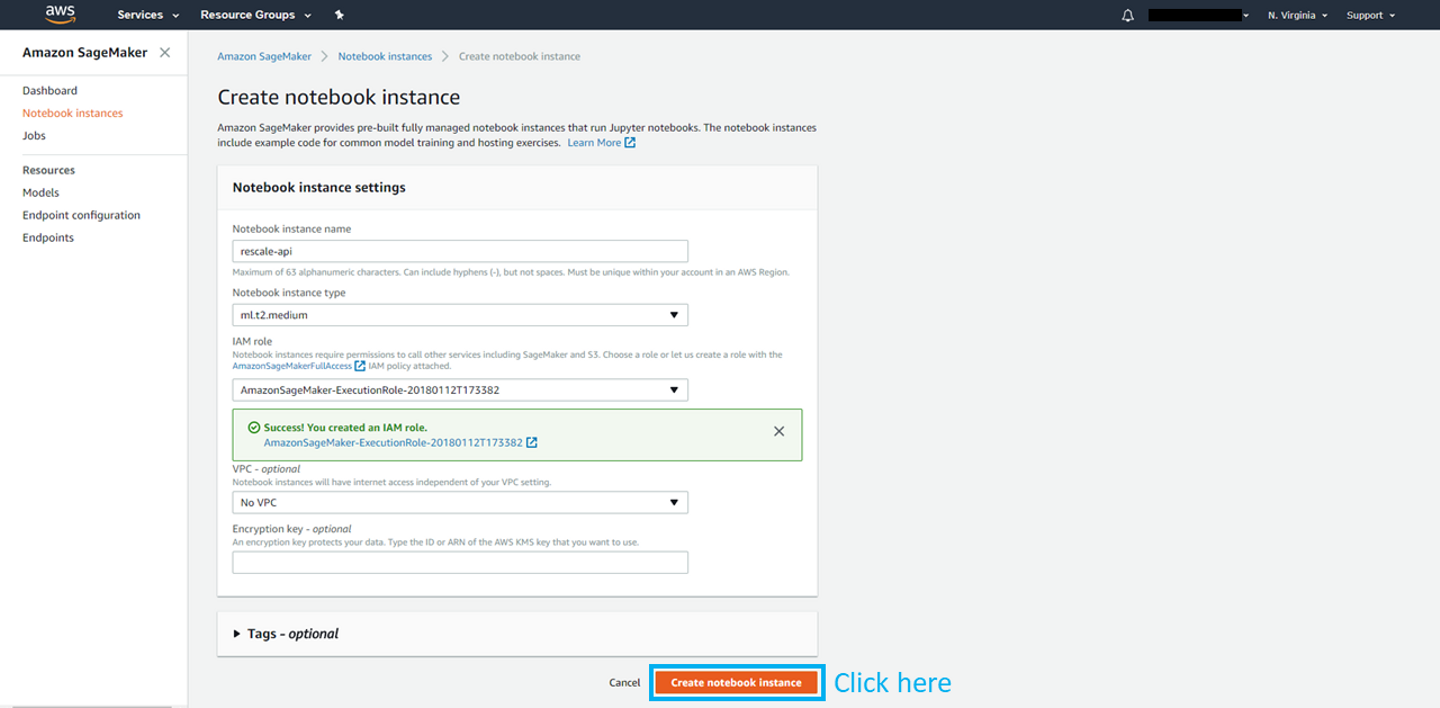Open the VPC selection dropdown
The image size is (1440, 708).
point(460,502)
